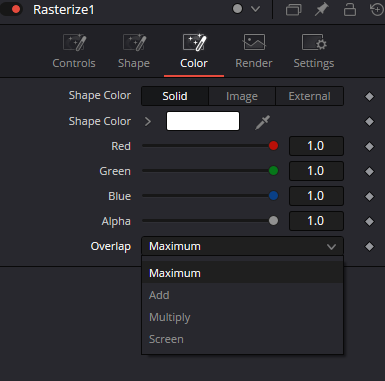Click the Red label
This screenshot has width=385, height=381.
121,146
